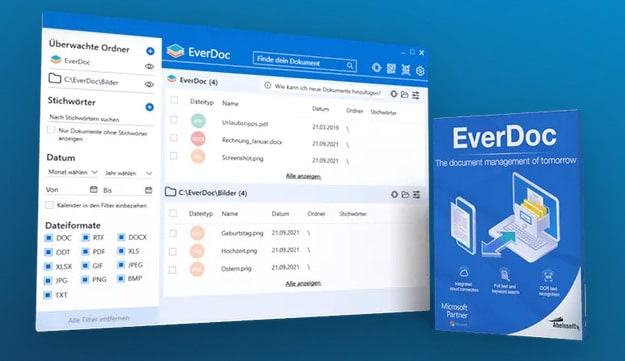
Task: Uncheck the TXT file format checkbox
Action: coord(47,295)
